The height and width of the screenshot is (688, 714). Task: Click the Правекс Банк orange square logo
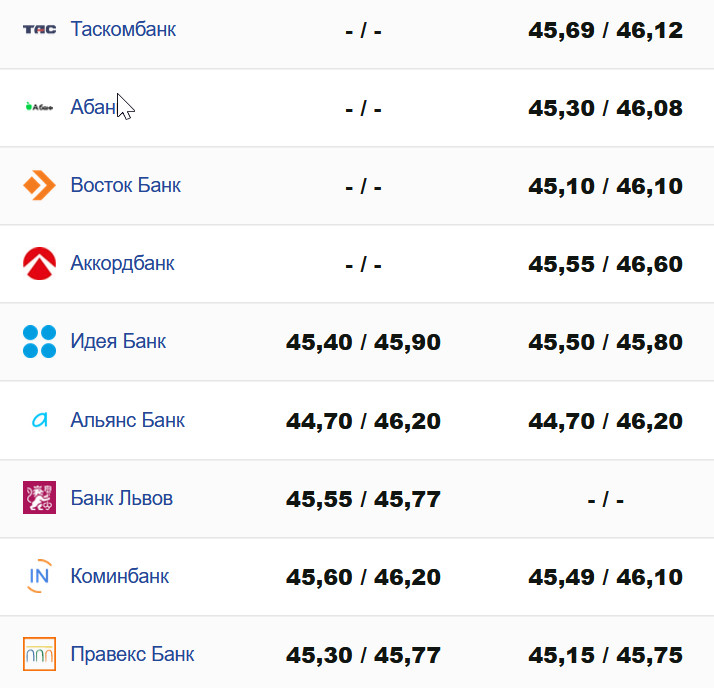click(40, 655)
